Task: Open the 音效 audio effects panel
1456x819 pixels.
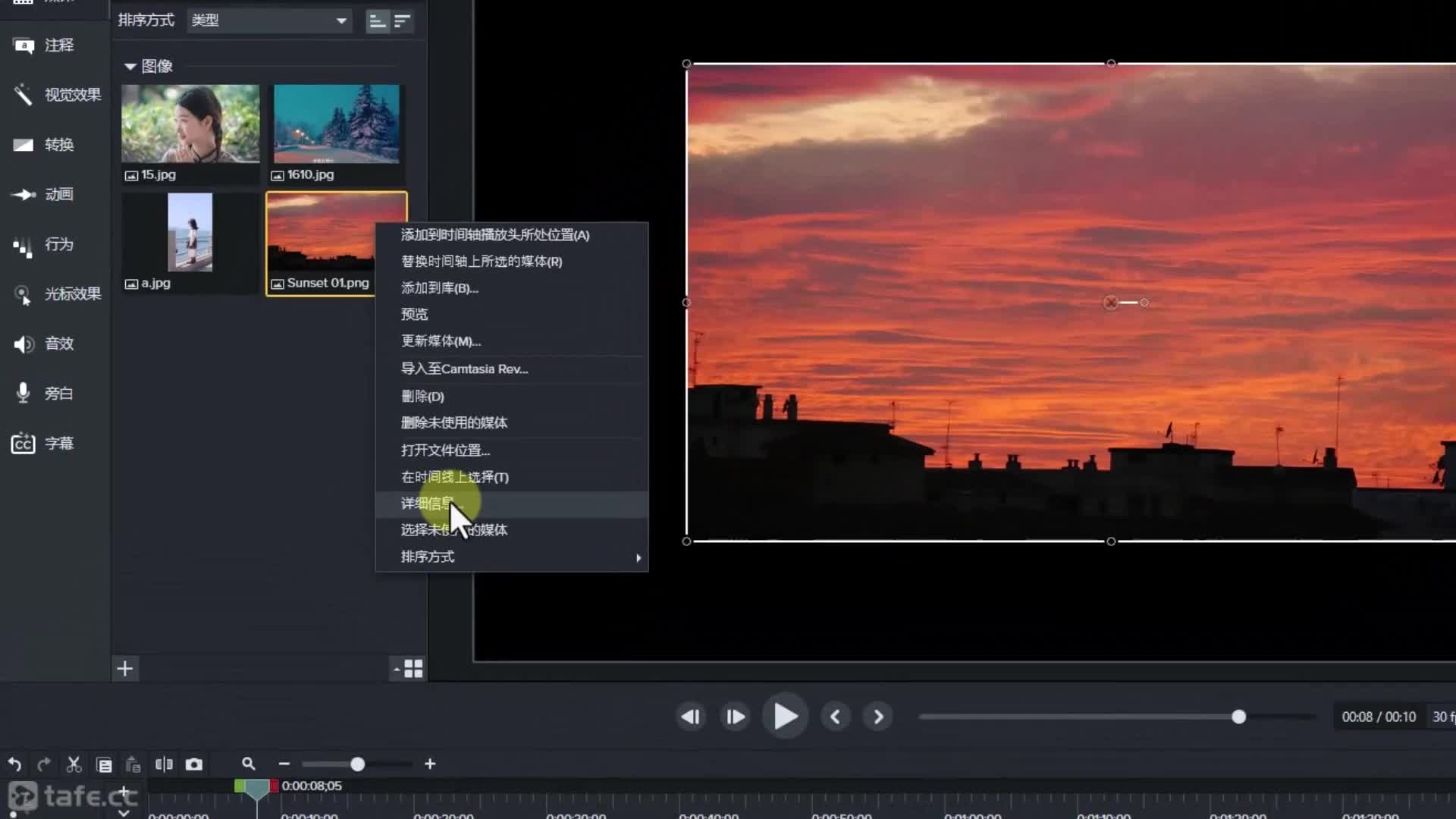Action: (44, 344)
